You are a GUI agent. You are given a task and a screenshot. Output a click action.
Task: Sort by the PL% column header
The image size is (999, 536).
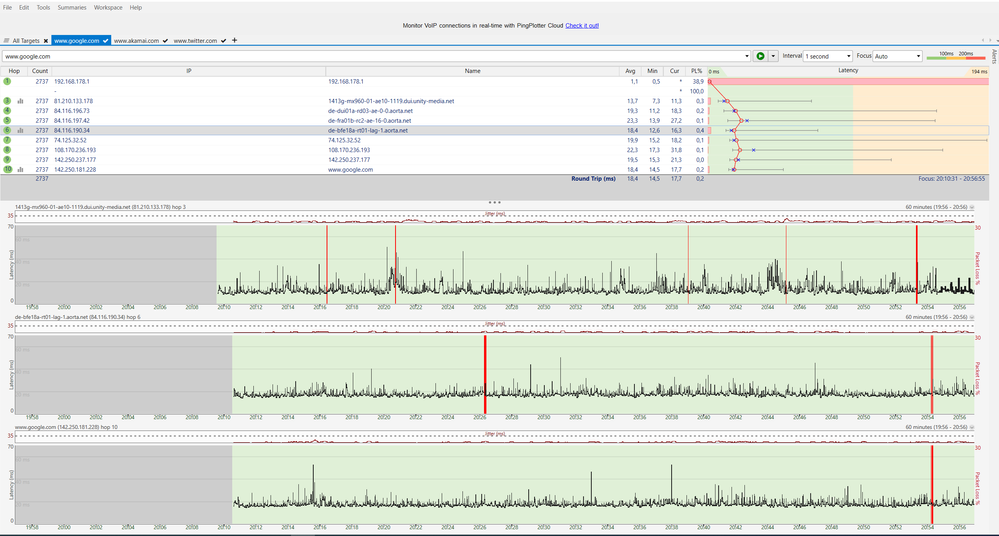tap(697, 71)
